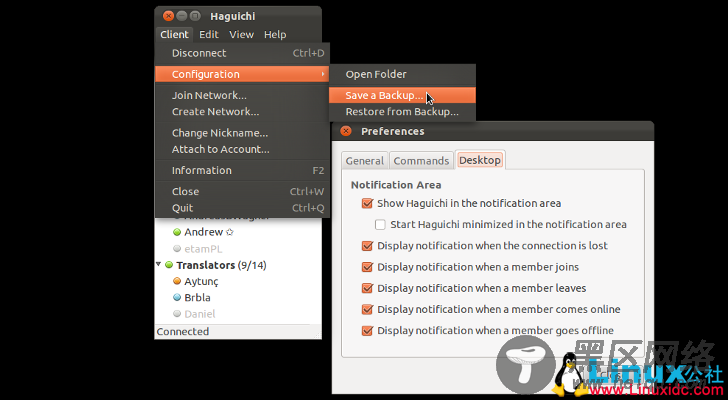The width and height of the screenshot is (728, 400).
Task: Toggle notification when a member joins
Action: 367,267
